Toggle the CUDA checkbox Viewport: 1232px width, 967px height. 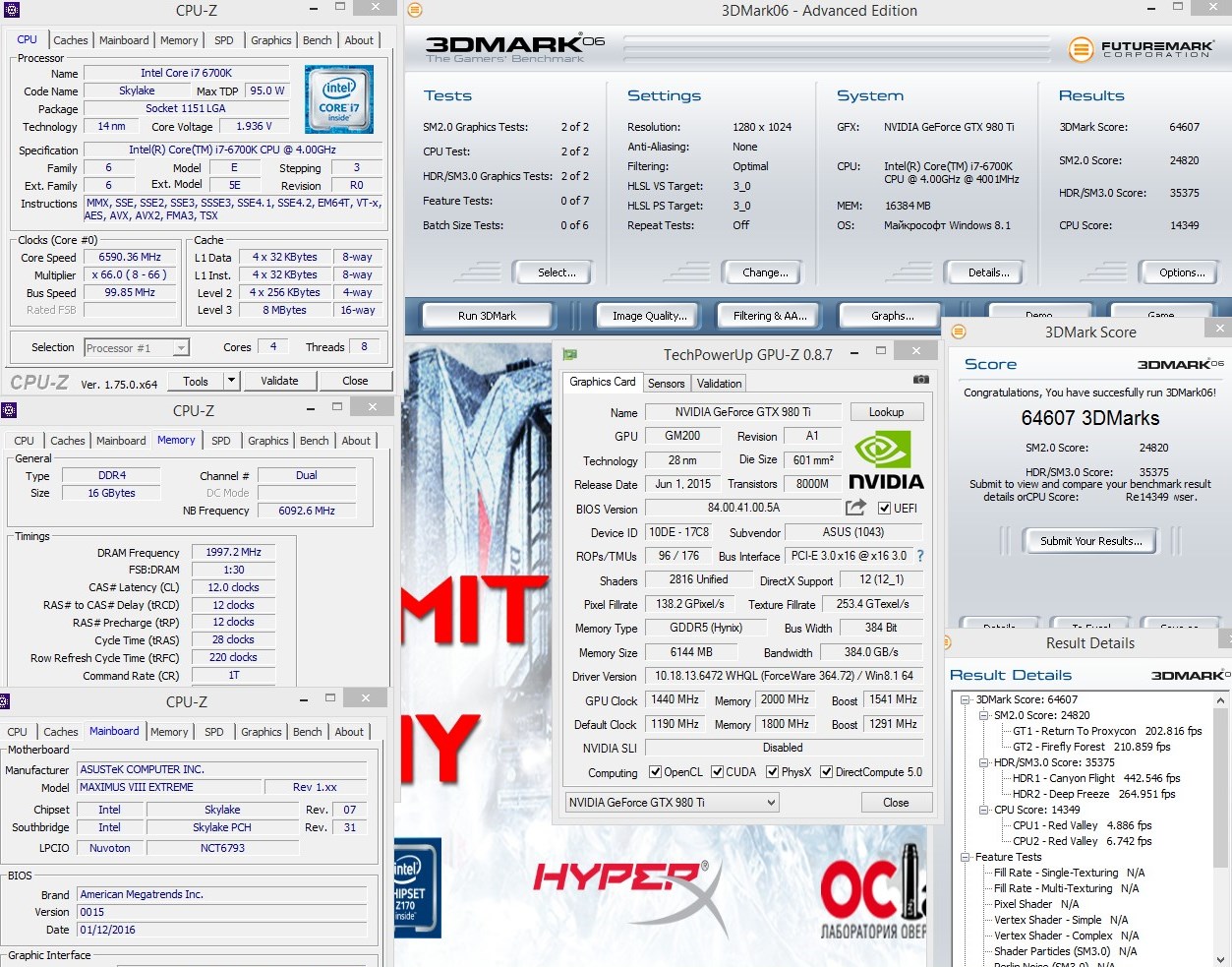[718, 772]
